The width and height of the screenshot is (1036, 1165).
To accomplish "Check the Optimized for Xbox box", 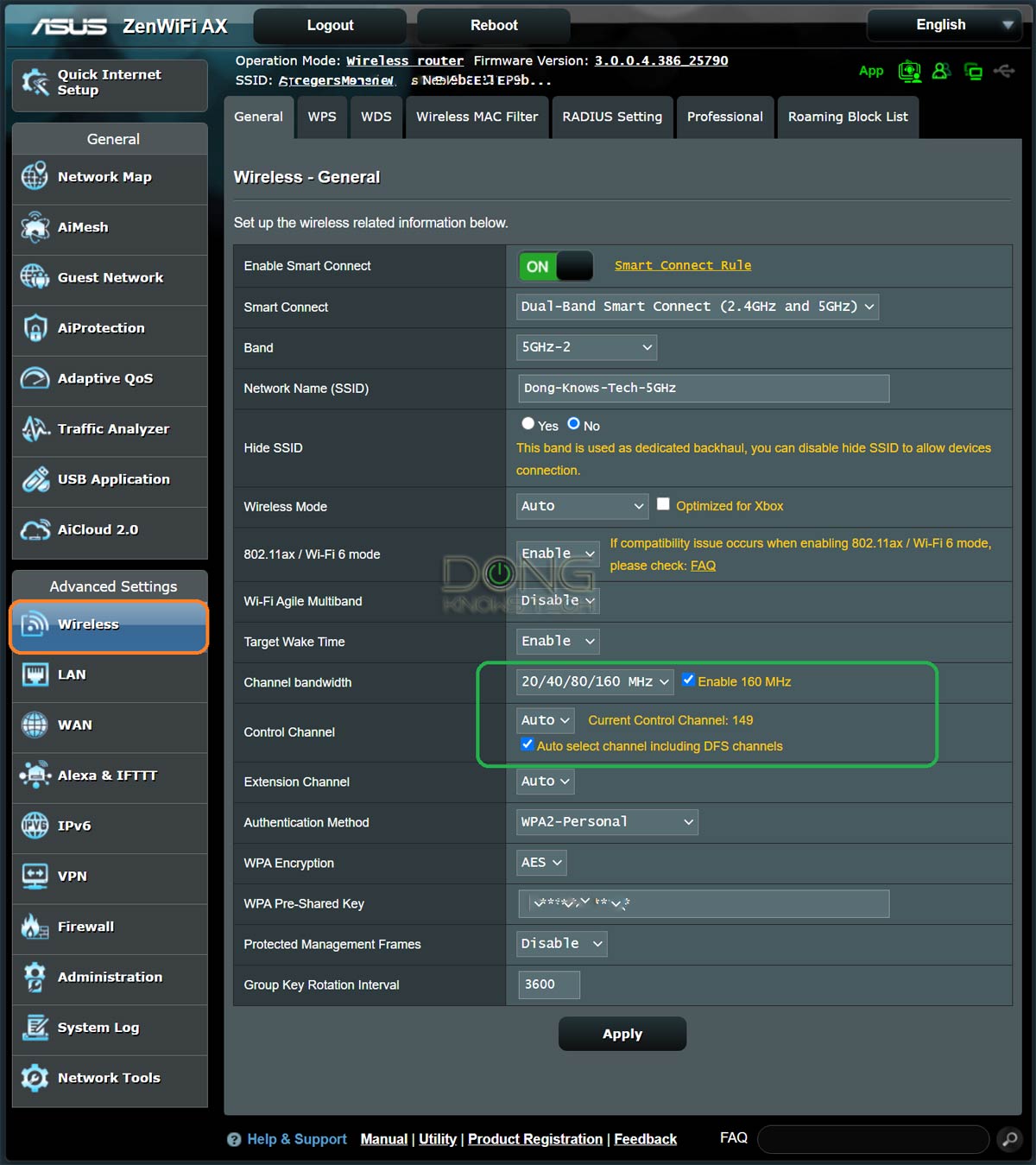I will tap(663, 504).
